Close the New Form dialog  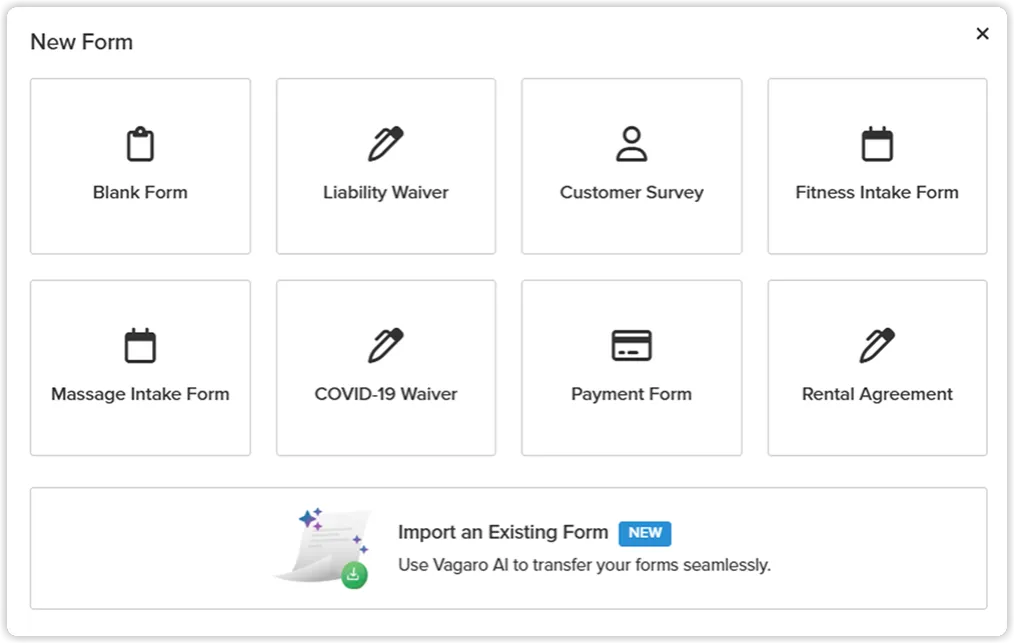pos(982,34)
